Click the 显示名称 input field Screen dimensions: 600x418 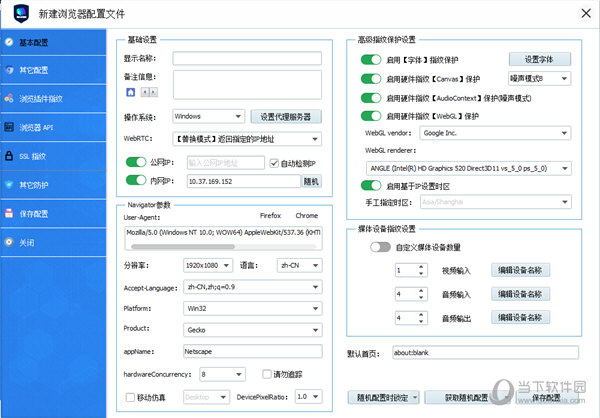[246, 58]
